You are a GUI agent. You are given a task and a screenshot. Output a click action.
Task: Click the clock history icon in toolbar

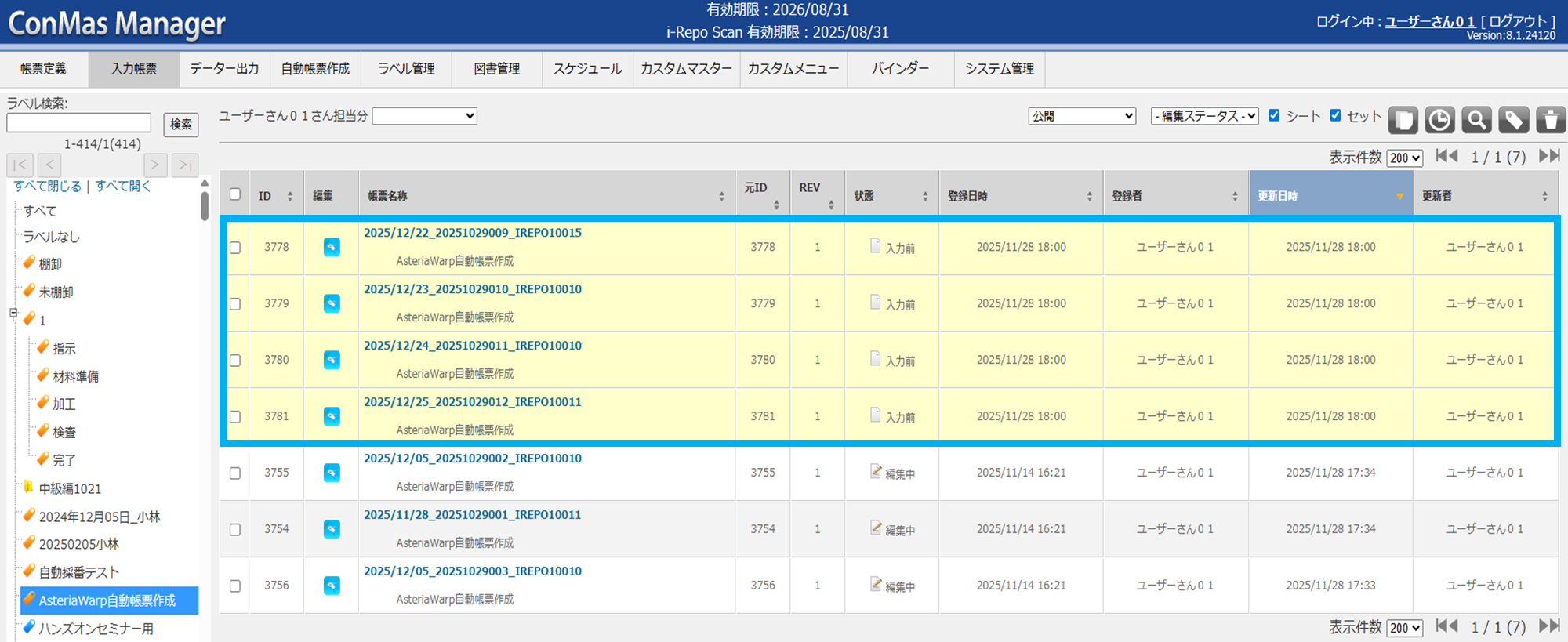(x=1439, y=120)
